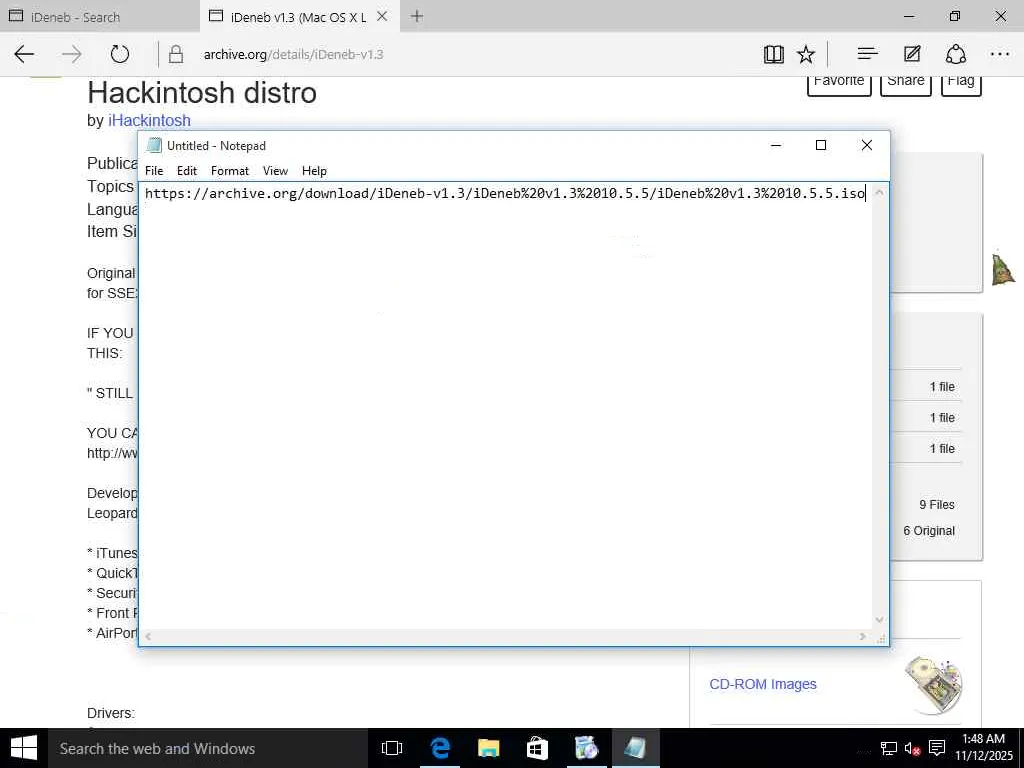Click inside the Notepad text area
1024x768 pixels.
point(506,405)
